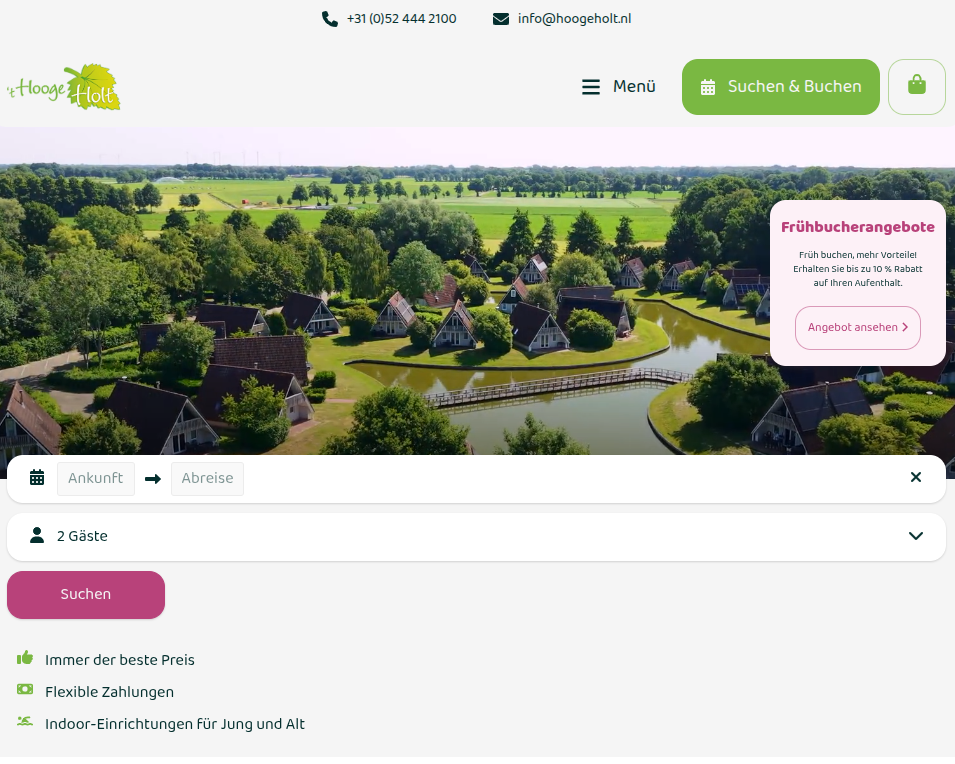
Task: Select the Ankunft arrival date field
Action: pos(96,478)
